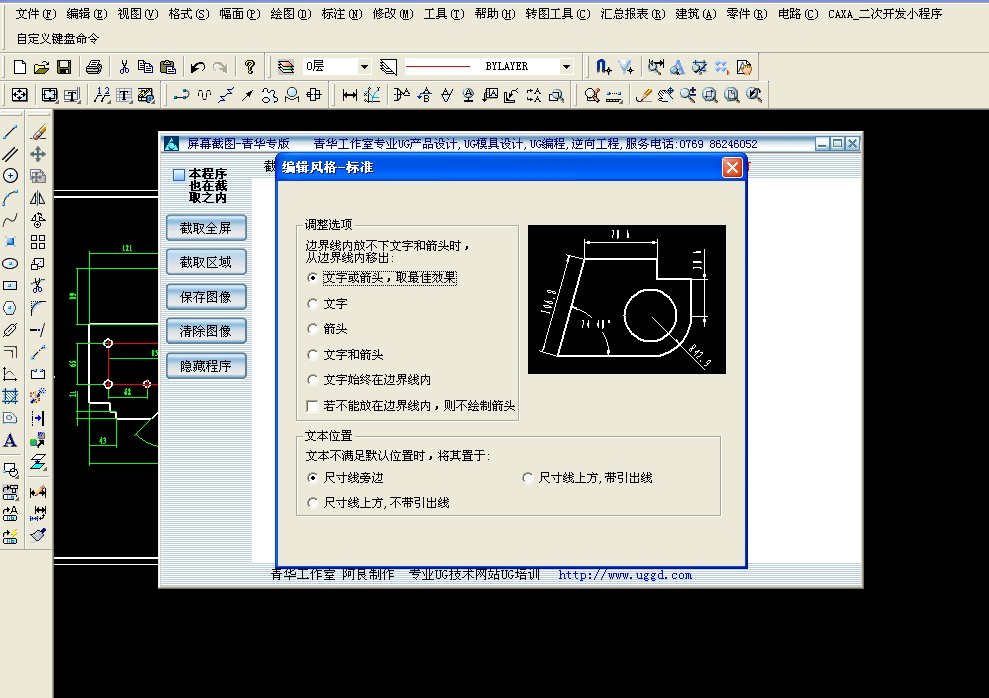989x698 pixels.
Task: Select the Line drawing tool
Action: 10,132
